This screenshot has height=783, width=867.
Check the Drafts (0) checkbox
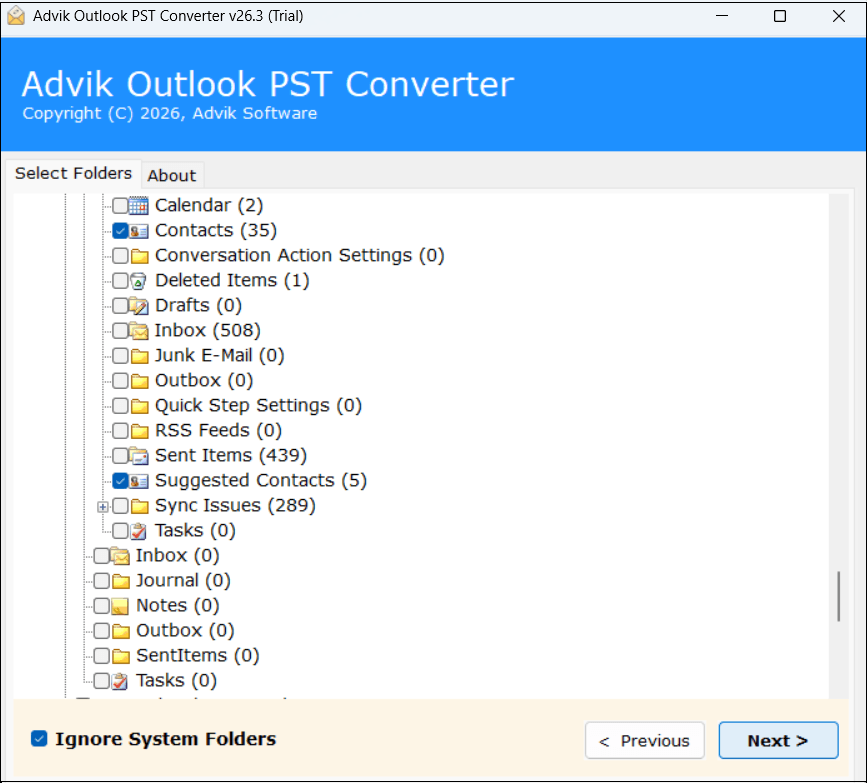pos(120,305)
